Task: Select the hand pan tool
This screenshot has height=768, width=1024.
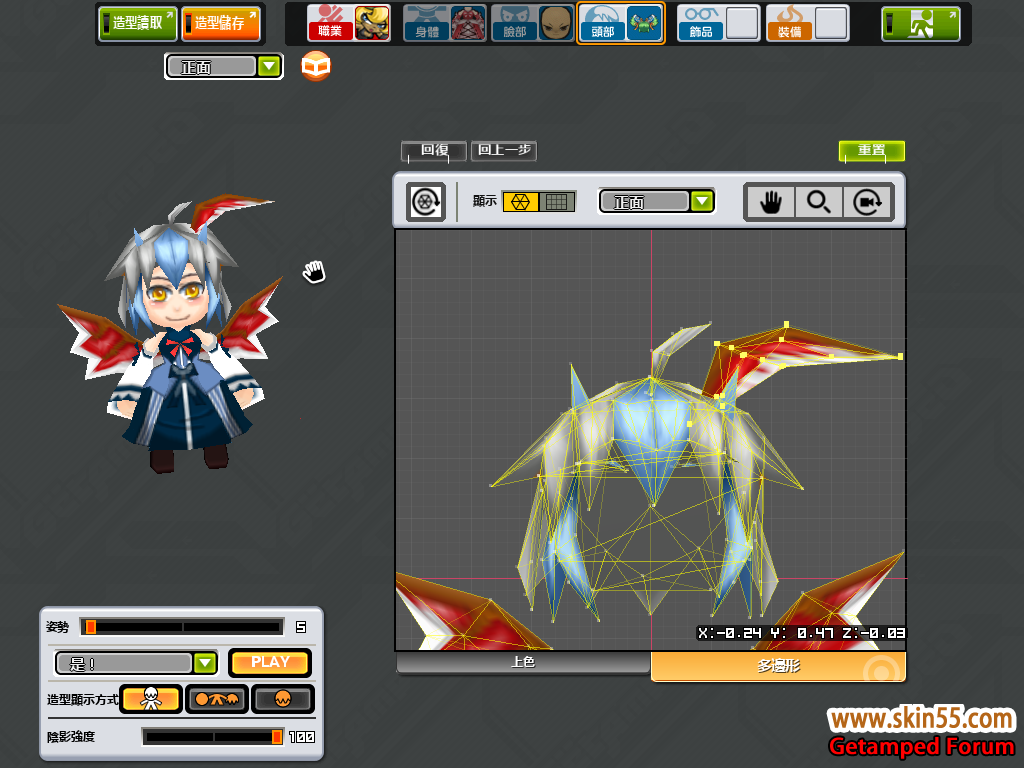Action: [771, 202]
